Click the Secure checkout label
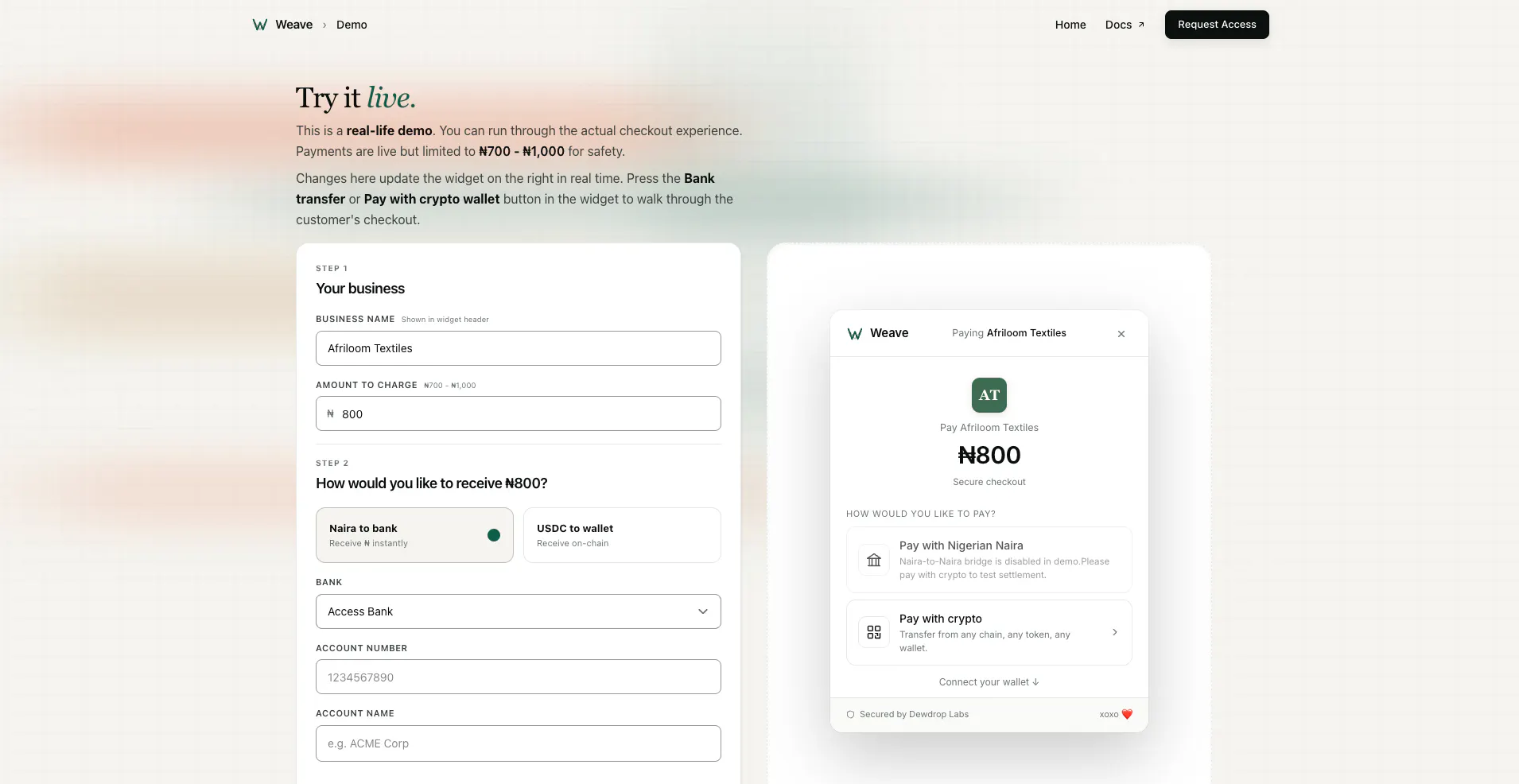The width and height of the screenshot is (1519, 784). tap(989, 482)
